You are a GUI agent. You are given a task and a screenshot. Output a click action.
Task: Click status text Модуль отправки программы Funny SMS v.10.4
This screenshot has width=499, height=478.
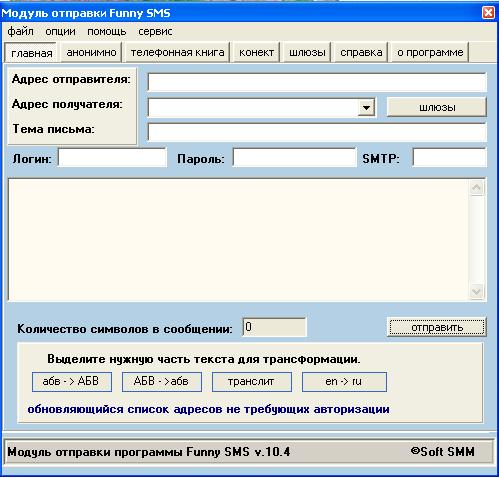tap(149, 452)
